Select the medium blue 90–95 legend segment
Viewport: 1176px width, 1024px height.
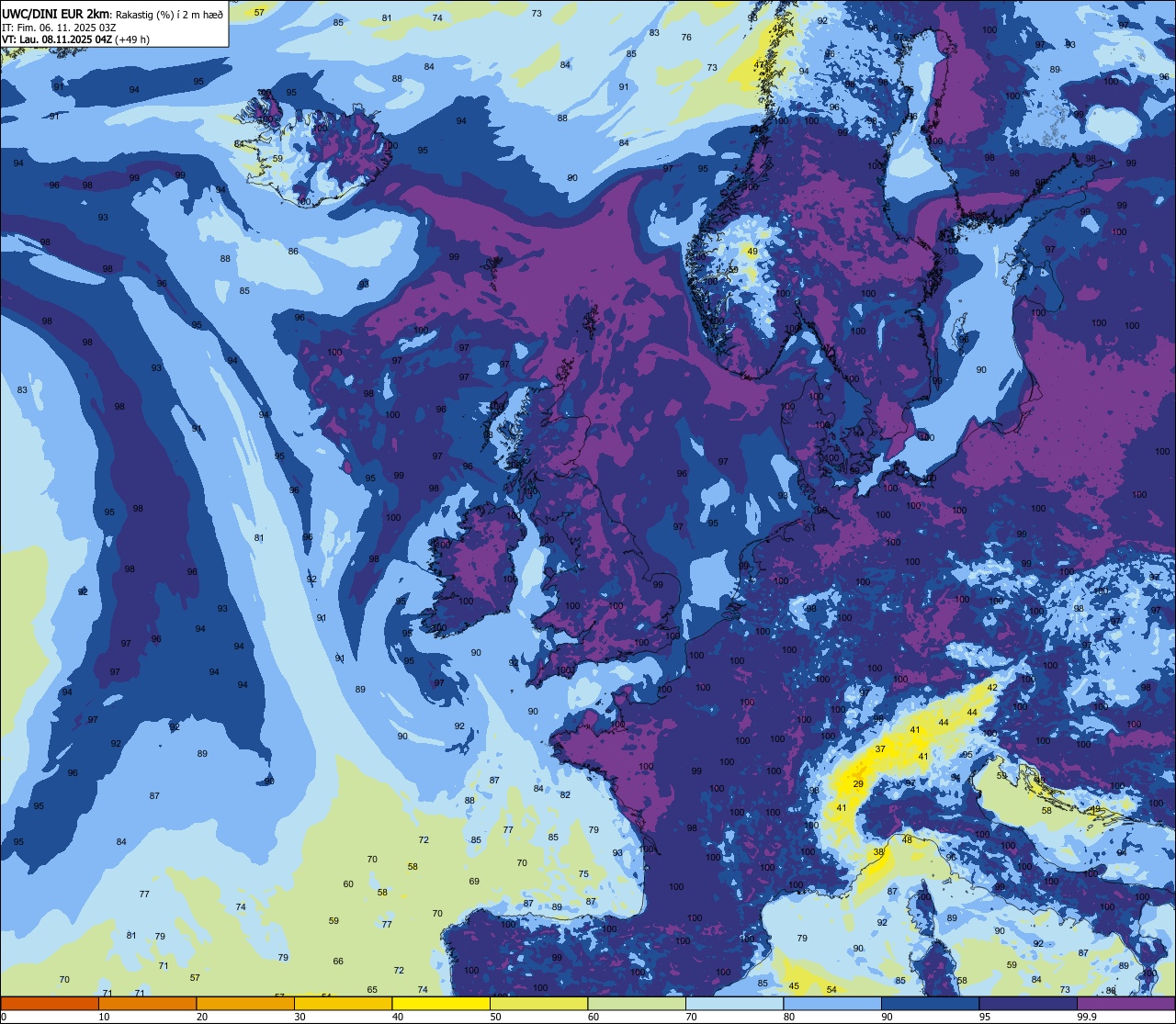pyautogui.click(x=930, y=1004)
